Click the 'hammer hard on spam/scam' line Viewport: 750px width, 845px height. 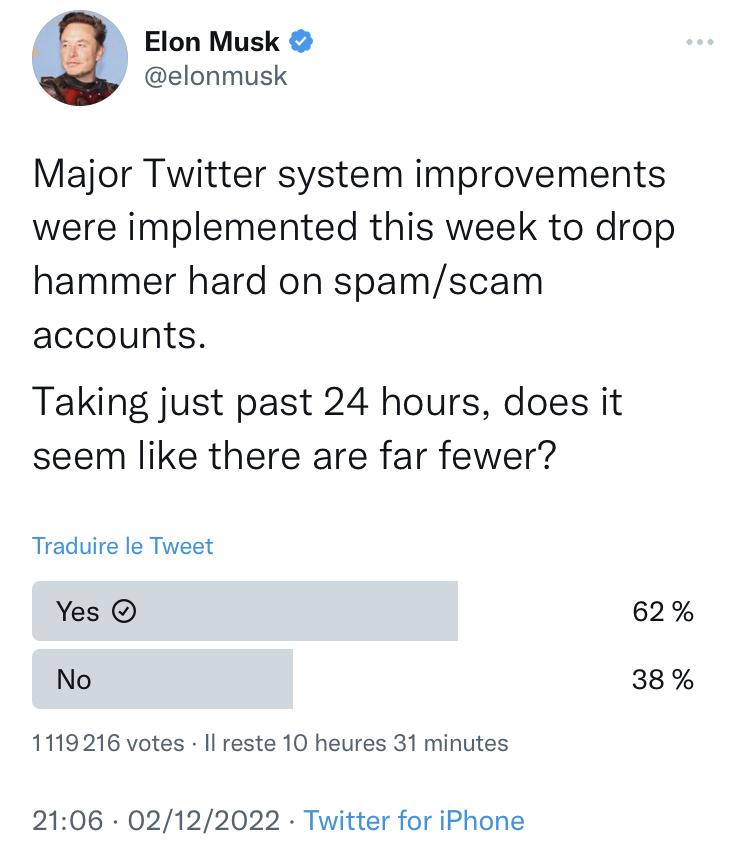tap(288, 281)
